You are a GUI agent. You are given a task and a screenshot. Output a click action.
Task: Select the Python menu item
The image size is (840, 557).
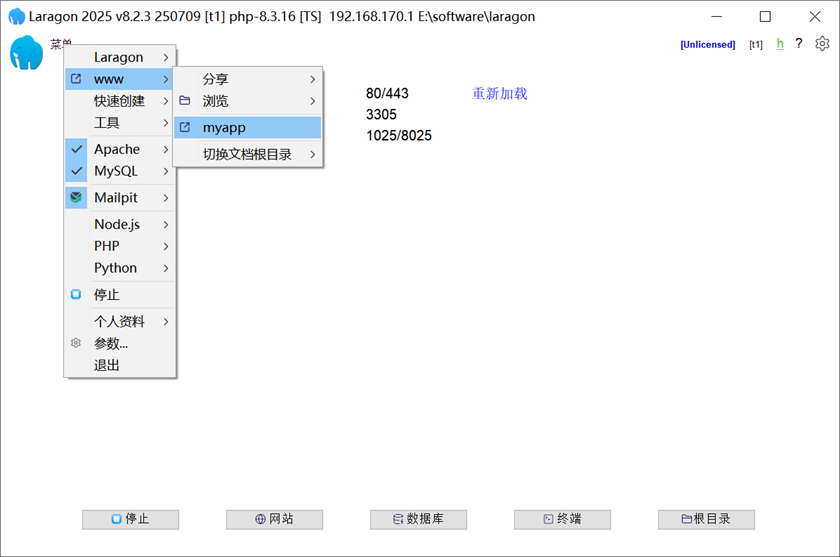click(120, 268)
